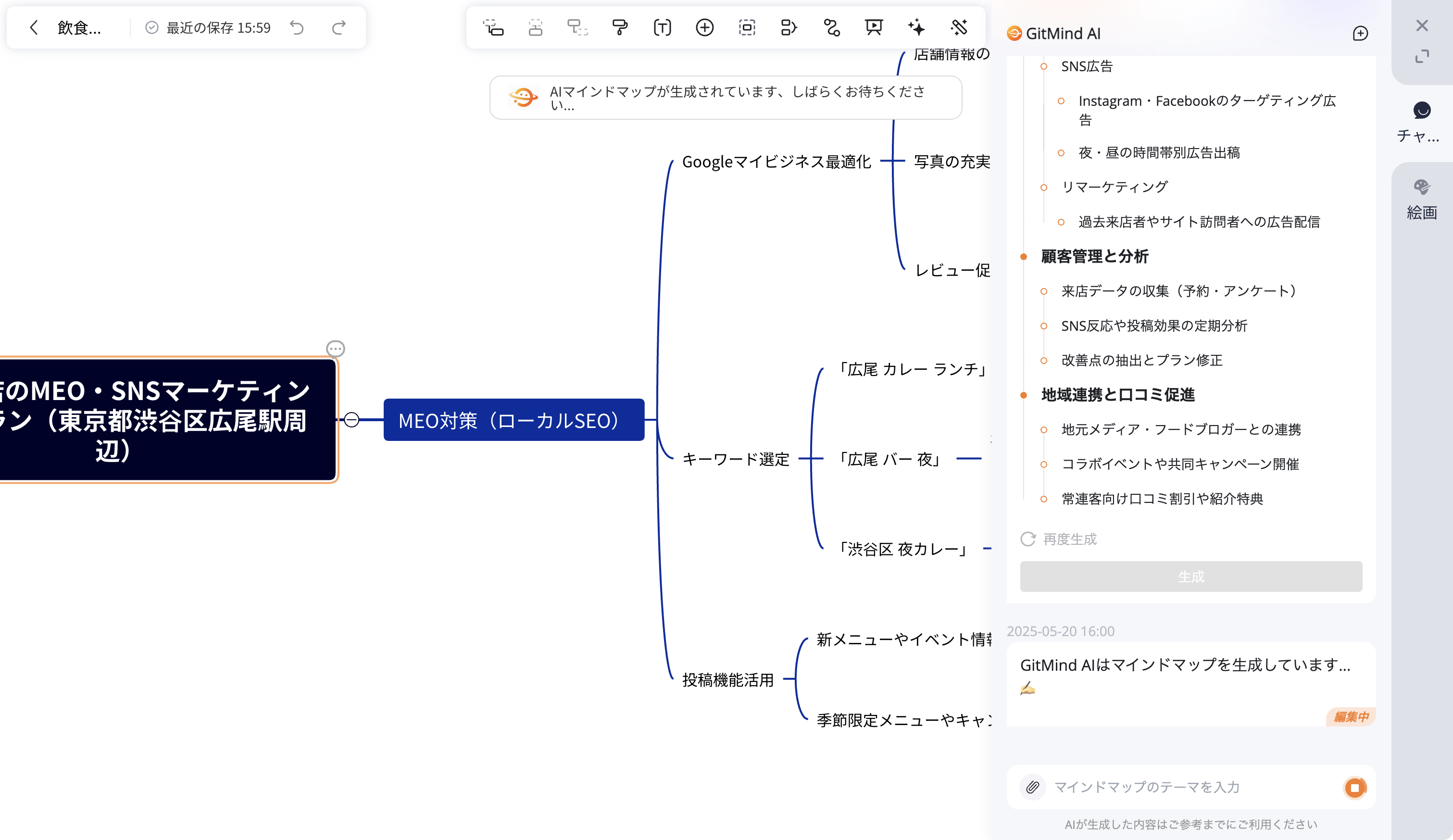1453x840 pixels.
Task: Open the AI sparkle assistant icon
Action: (915, 27)
